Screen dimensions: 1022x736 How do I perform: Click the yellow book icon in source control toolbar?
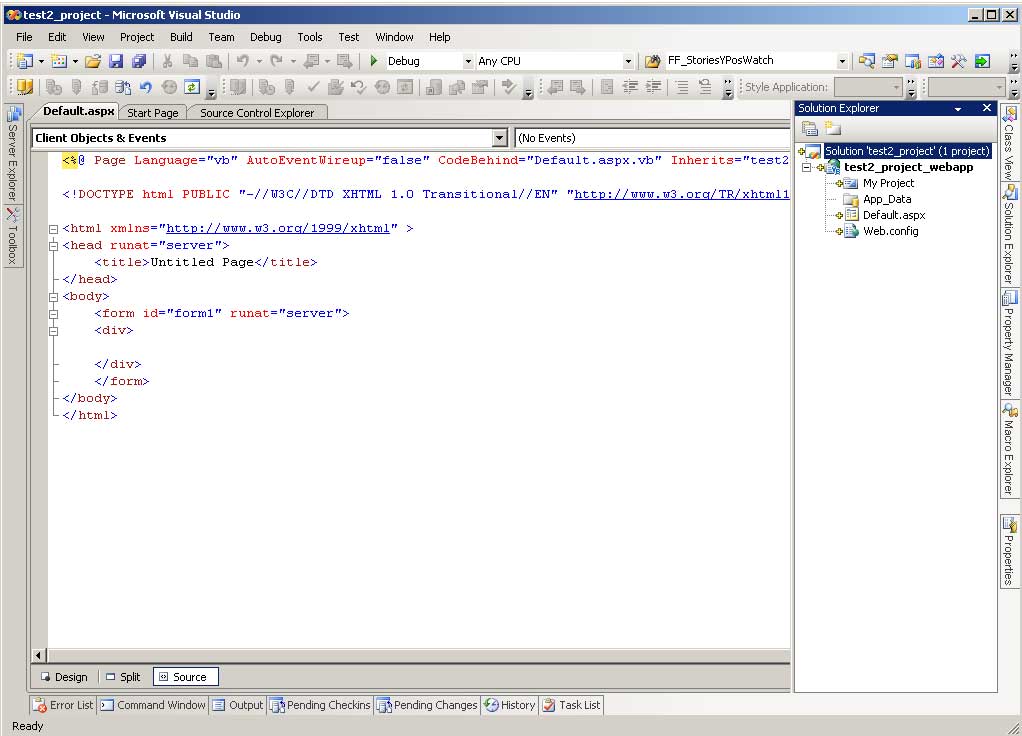pyautogui.click(x=25, y=87)
